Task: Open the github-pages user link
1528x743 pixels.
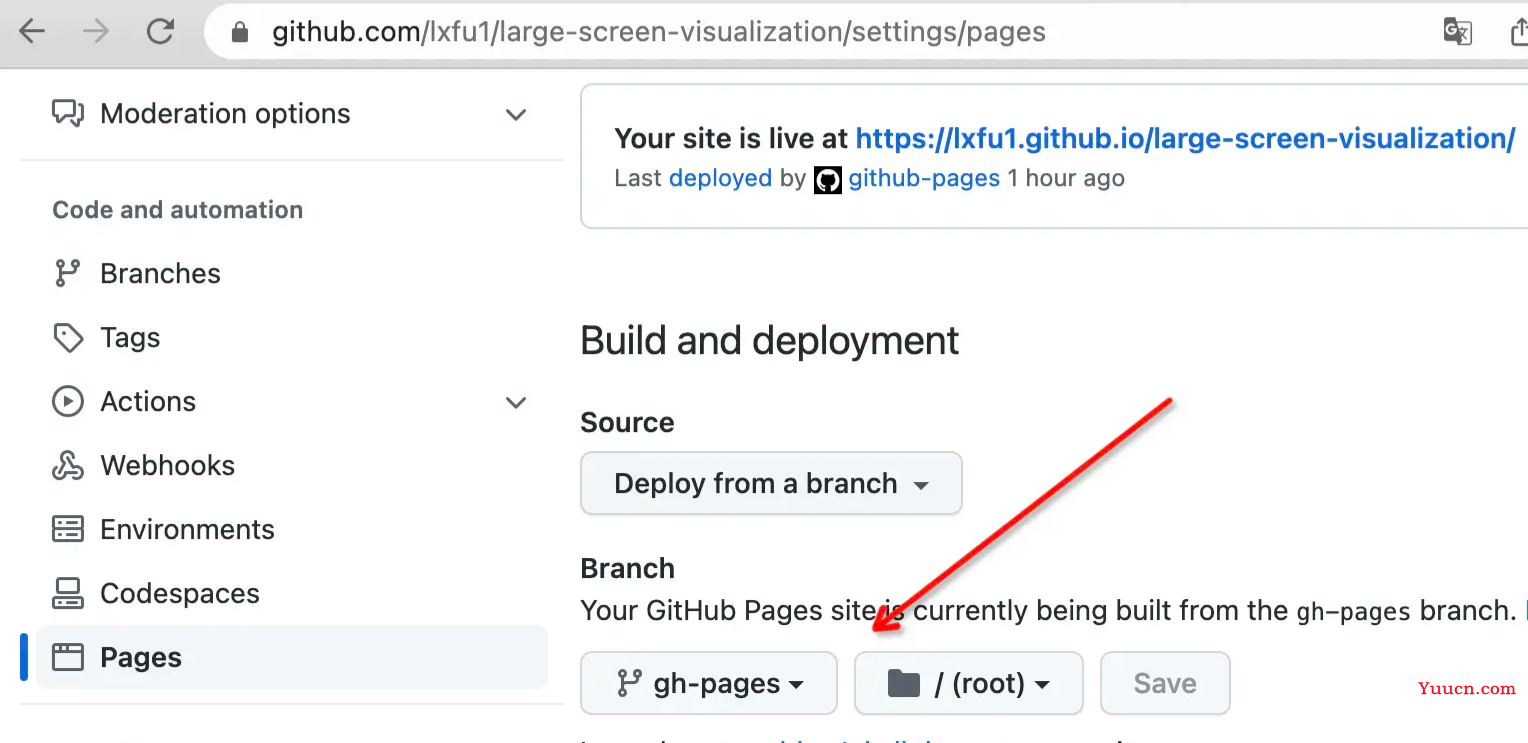Action: (x=924, y=179)
